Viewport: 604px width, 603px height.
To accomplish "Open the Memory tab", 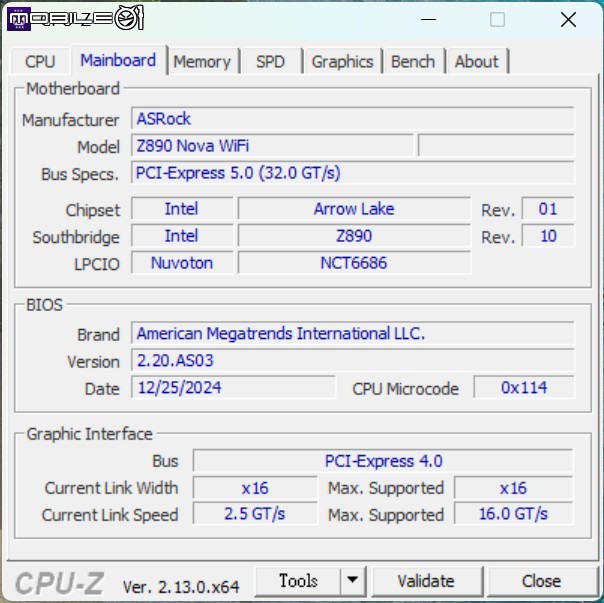I will pyautogui.click(x=202, y=62).
